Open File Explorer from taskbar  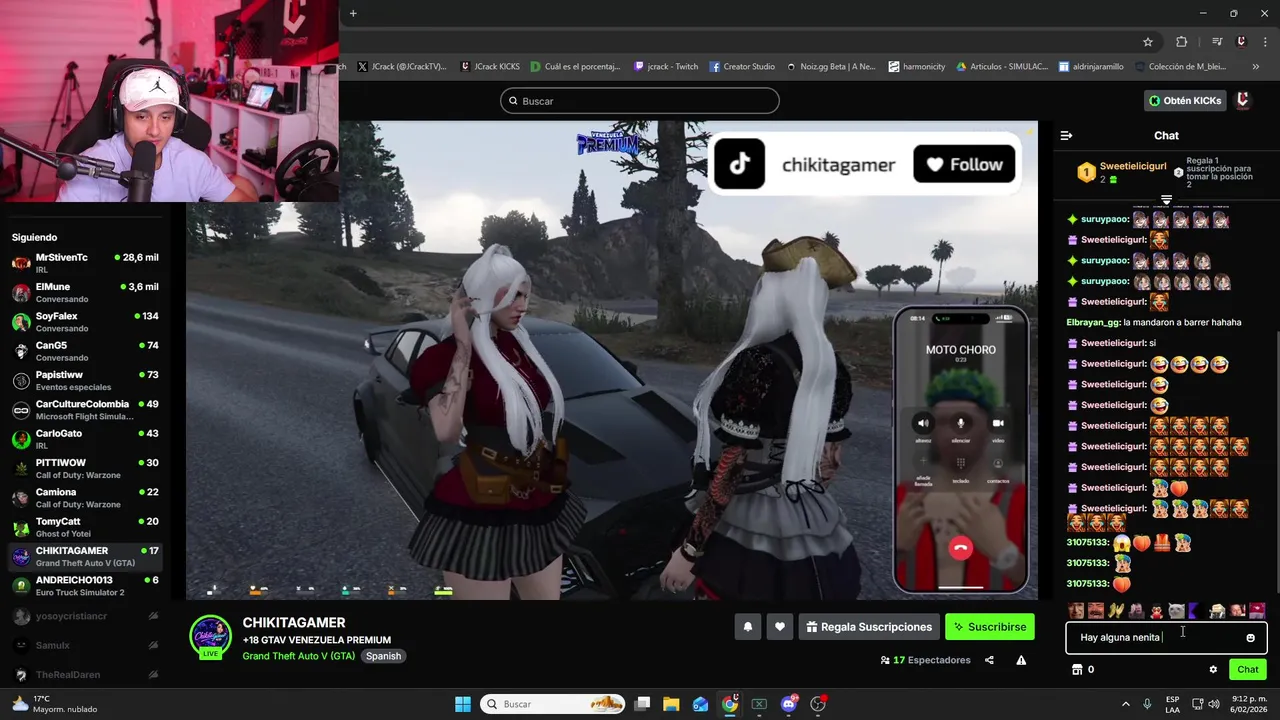[671, 704]
